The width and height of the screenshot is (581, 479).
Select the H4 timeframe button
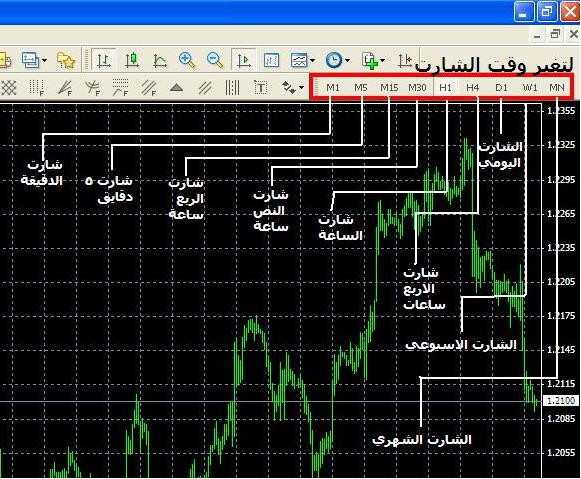473,88
